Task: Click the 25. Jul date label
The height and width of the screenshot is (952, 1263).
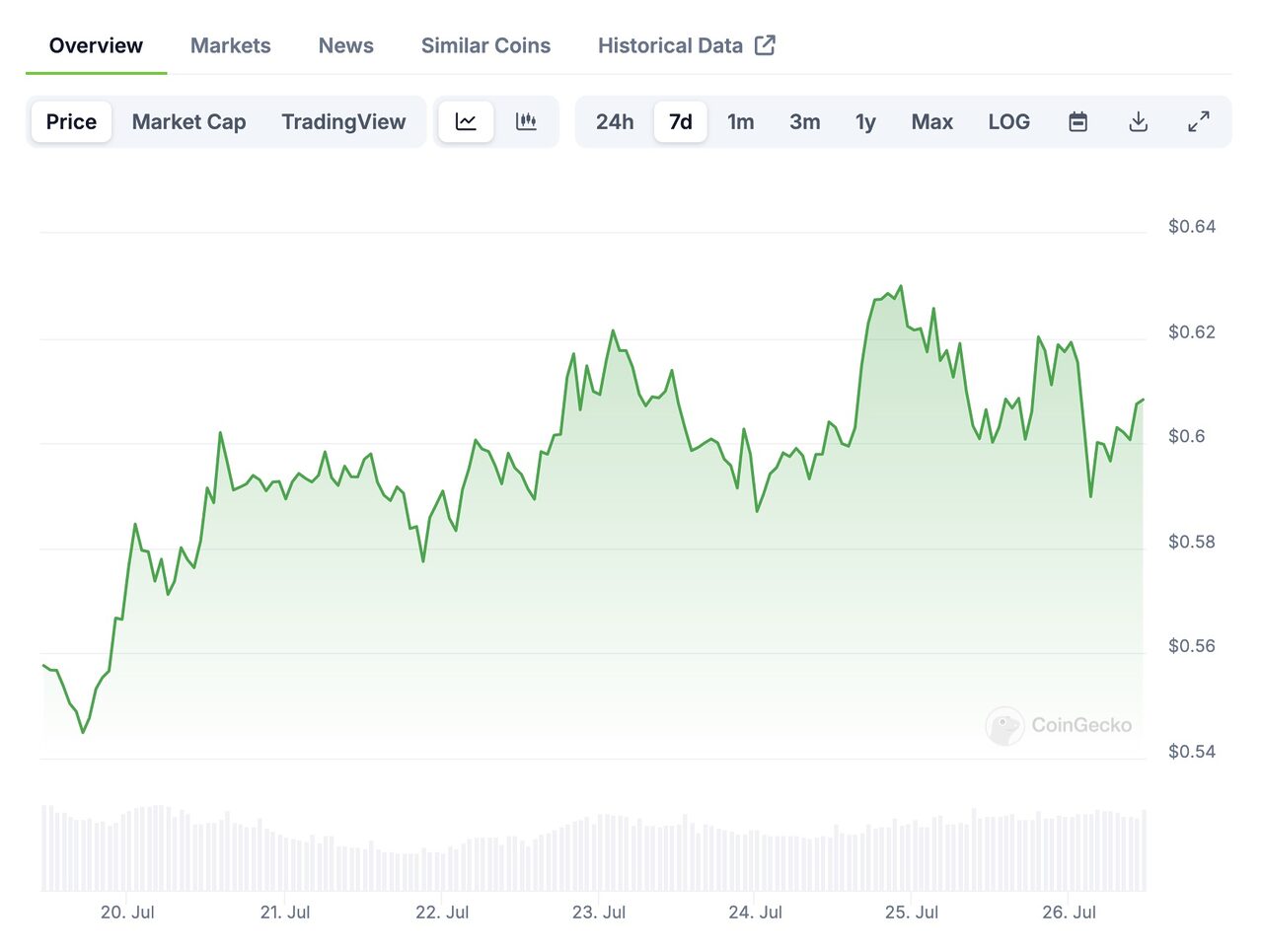Action: click(x=912, y=913)
